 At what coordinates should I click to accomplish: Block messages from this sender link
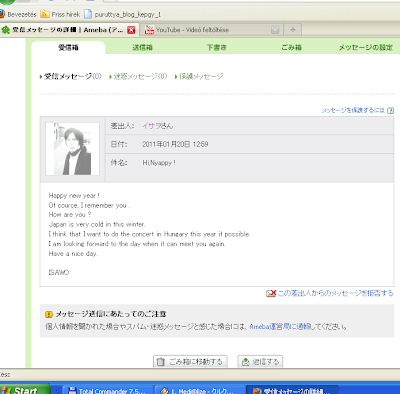335,293
